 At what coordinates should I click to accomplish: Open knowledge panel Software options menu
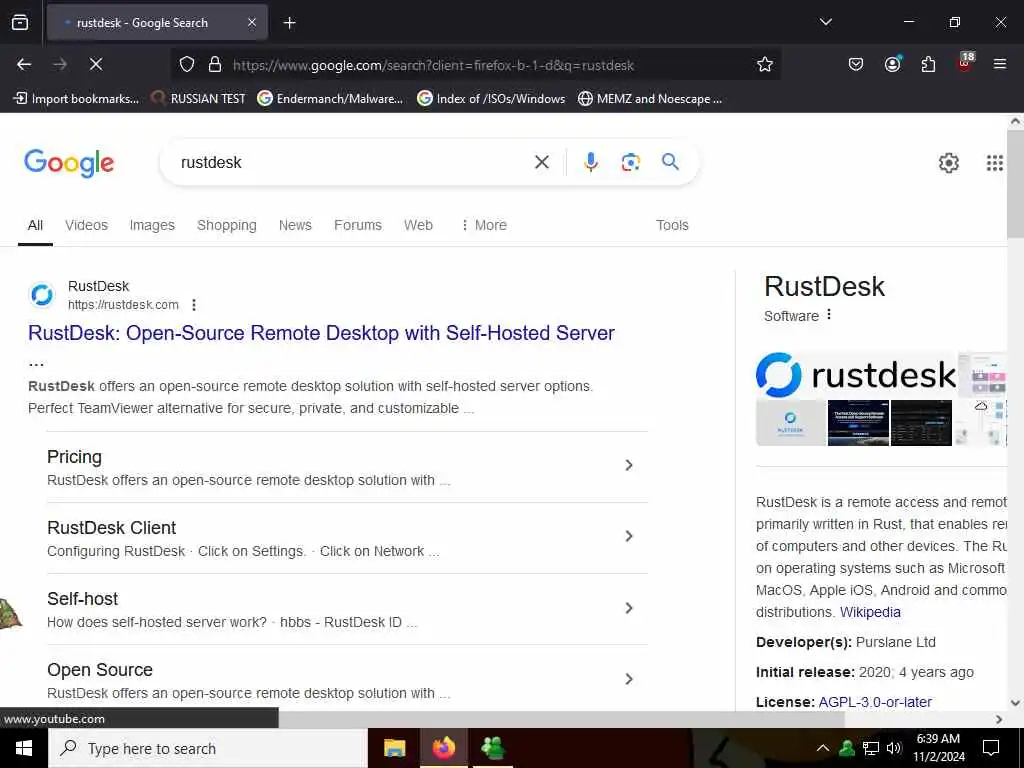tap(829, 315)
